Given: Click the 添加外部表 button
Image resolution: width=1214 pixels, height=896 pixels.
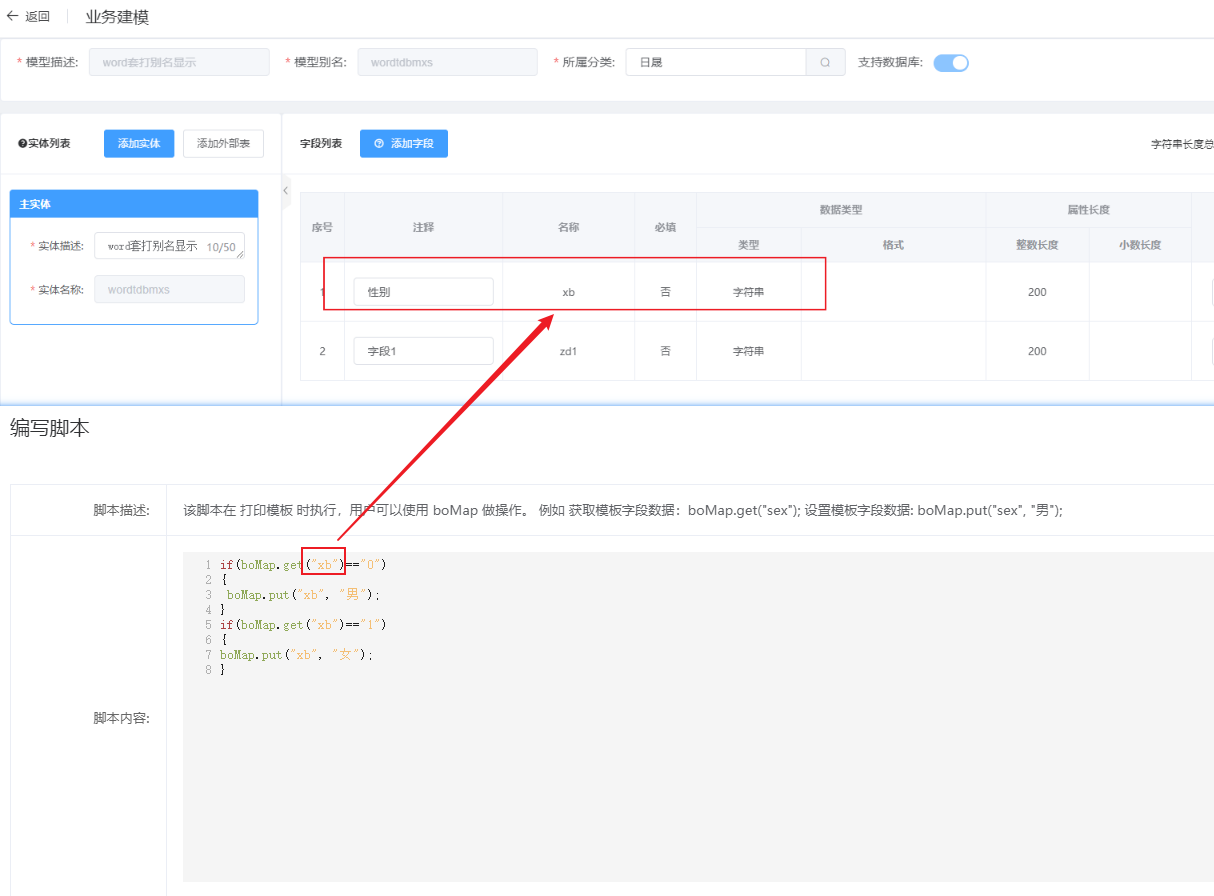Looking at the screenshot, I should (223, 144).
